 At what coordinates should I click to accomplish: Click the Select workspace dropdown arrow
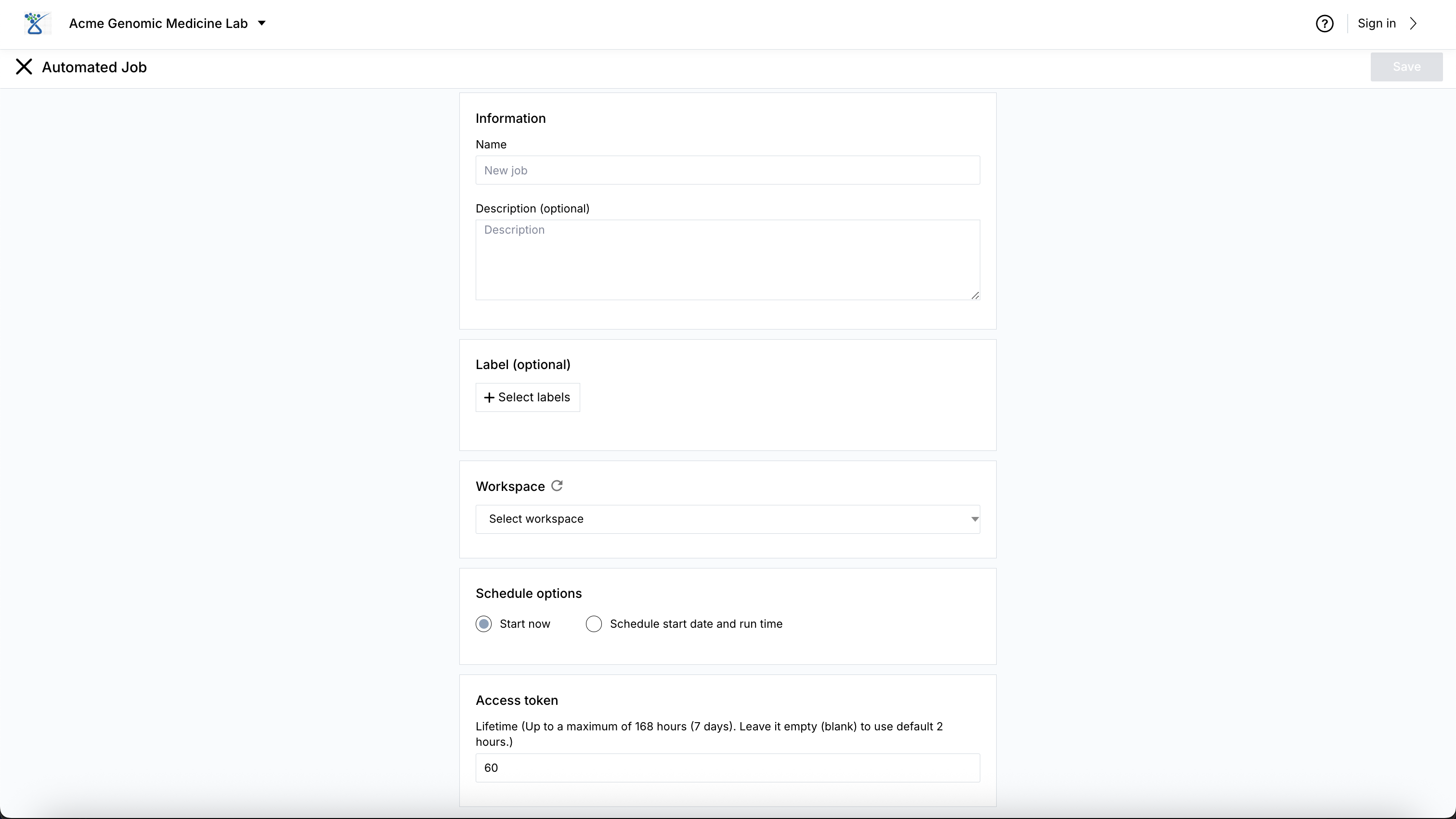tap(975, 519)
